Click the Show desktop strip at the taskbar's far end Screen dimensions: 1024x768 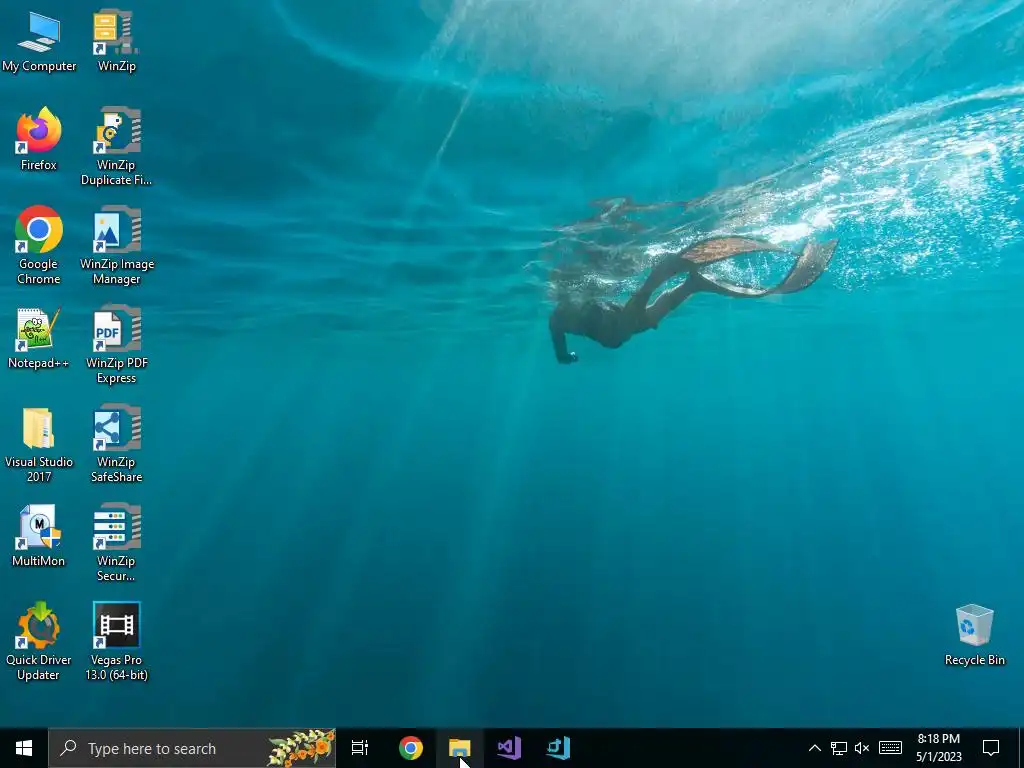(1021, 748)
